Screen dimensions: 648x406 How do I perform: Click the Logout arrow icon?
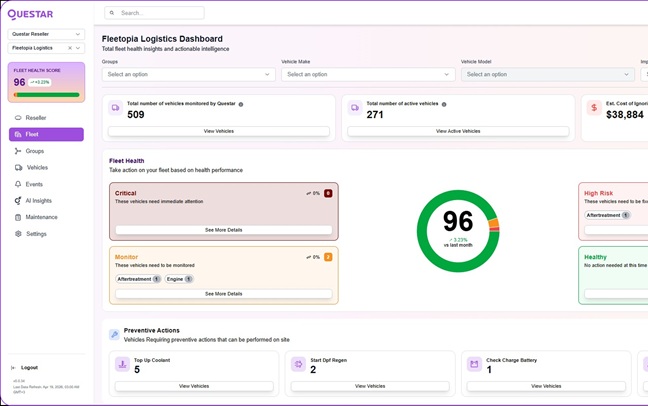pos(13,368)
